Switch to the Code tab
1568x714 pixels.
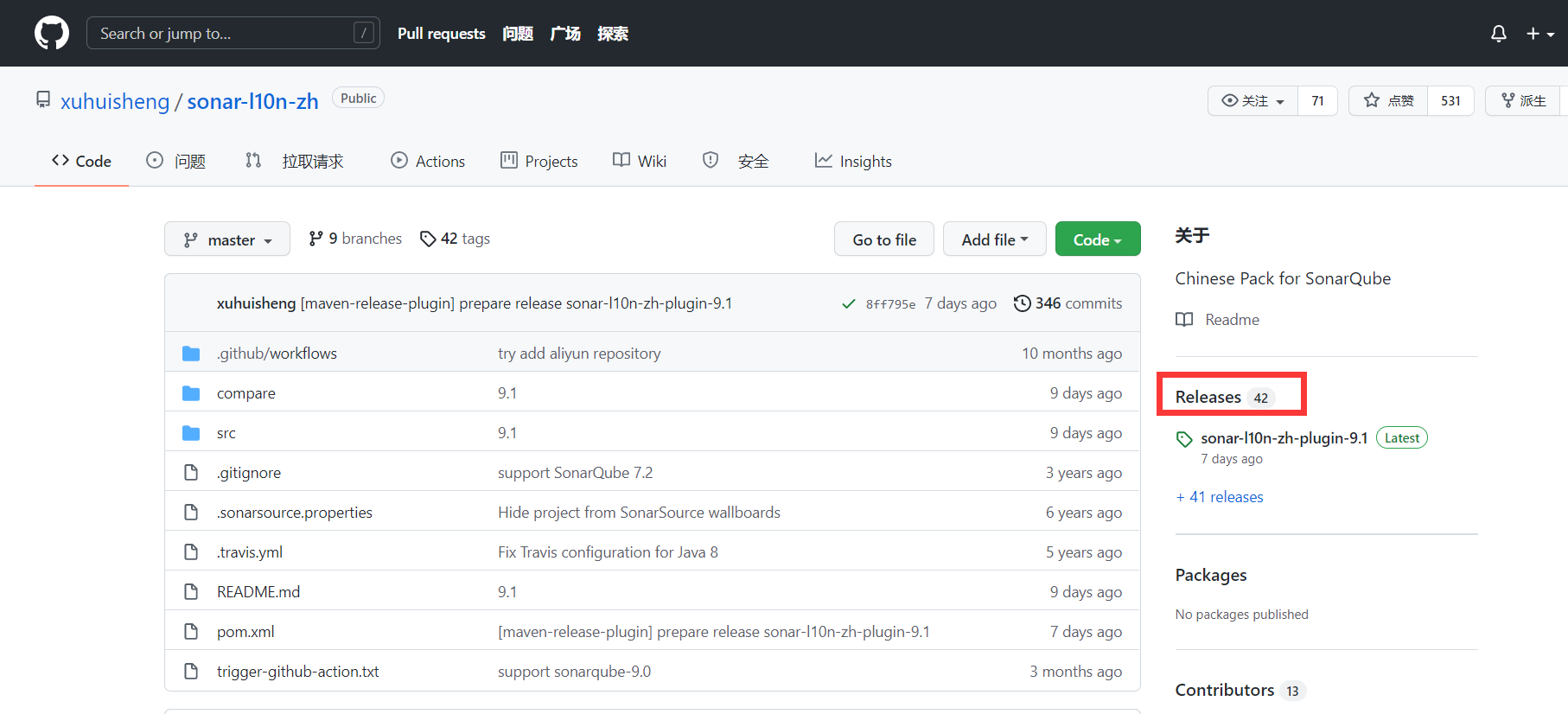(81, 161)
